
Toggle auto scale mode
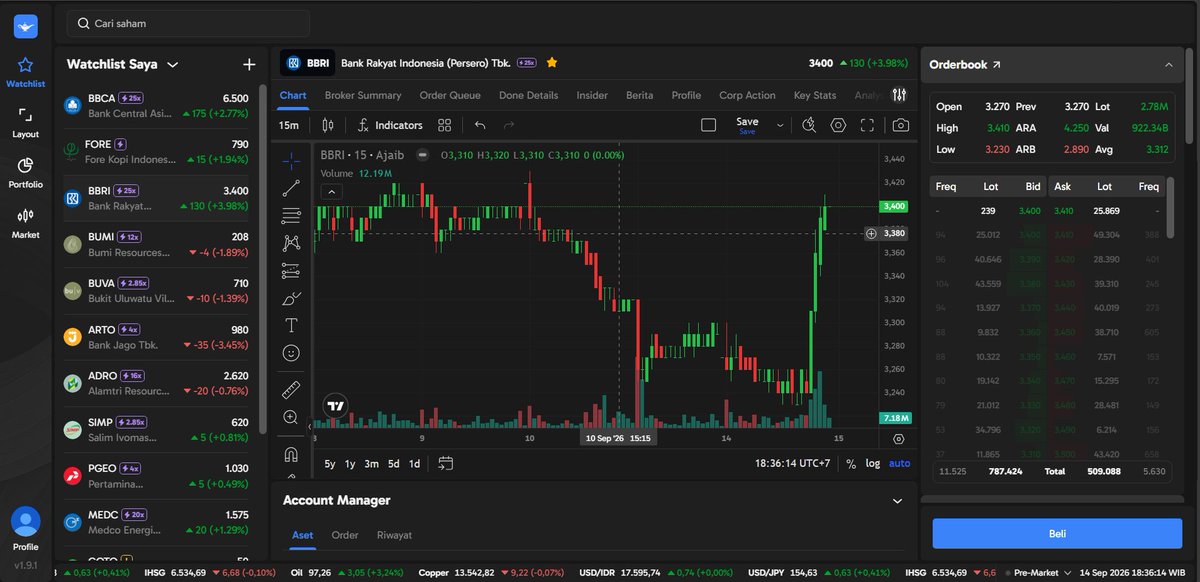click(900, 463)
